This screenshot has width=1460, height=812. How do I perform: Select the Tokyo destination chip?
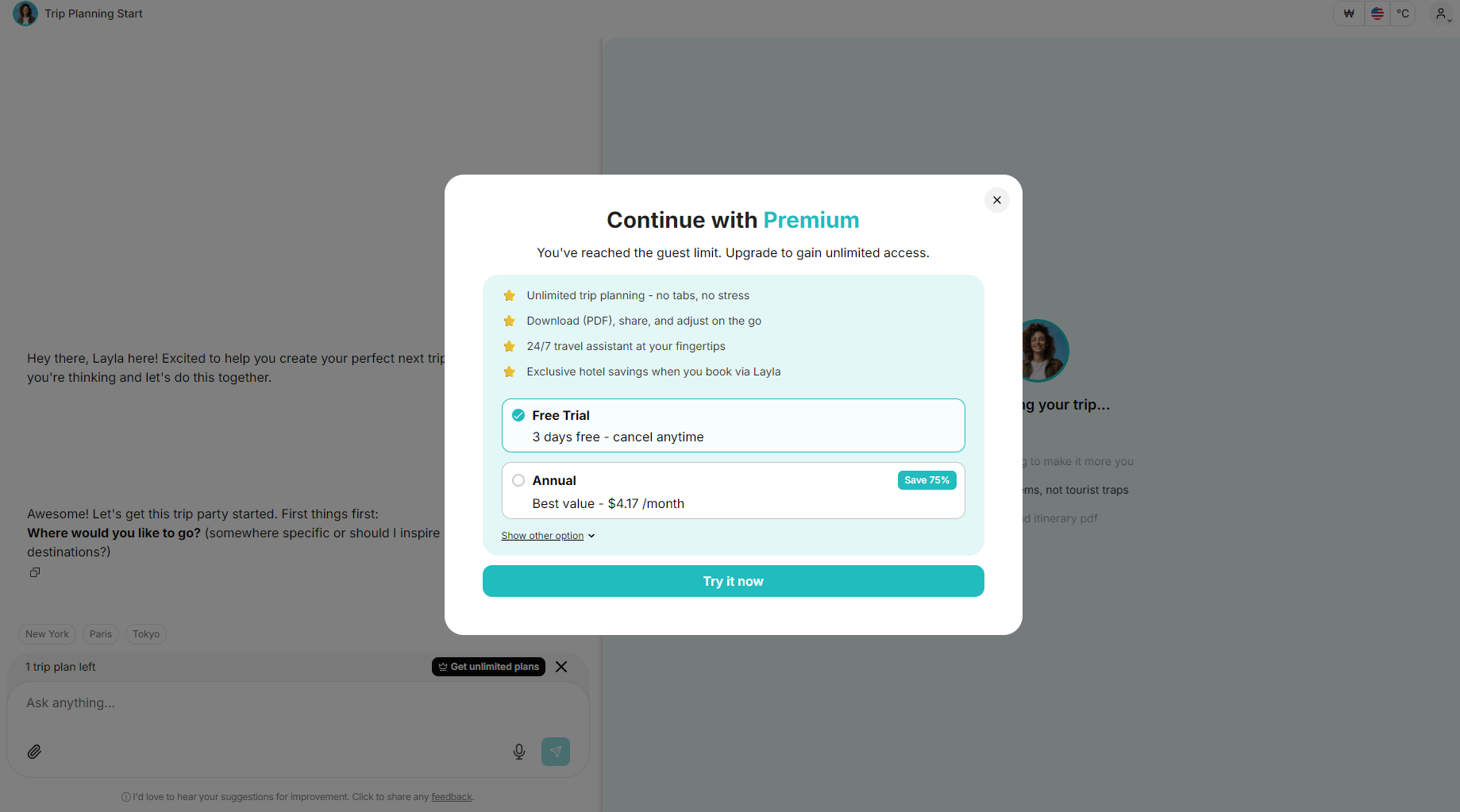coord(145,633)
